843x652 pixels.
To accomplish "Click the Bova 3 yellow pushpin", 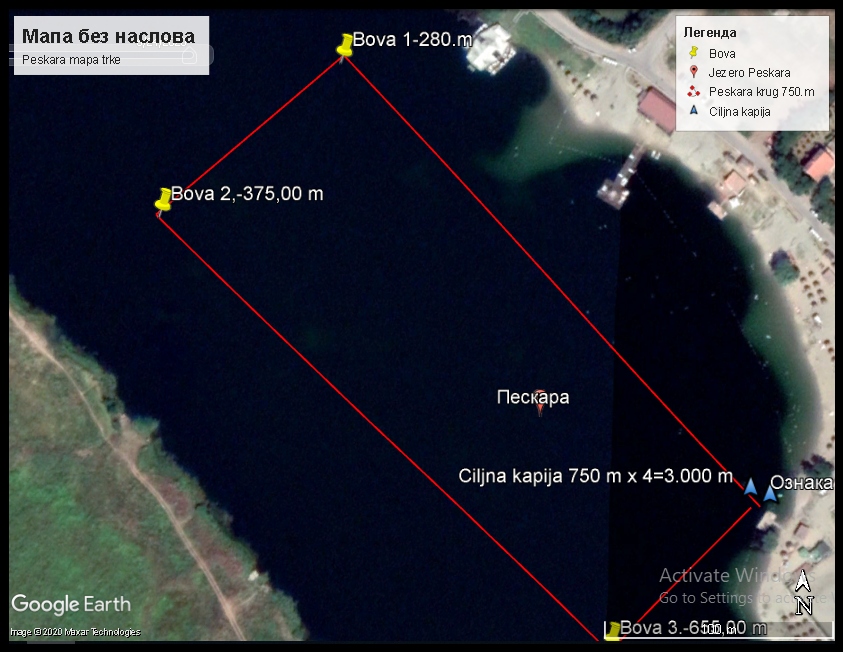I will 613,630.
